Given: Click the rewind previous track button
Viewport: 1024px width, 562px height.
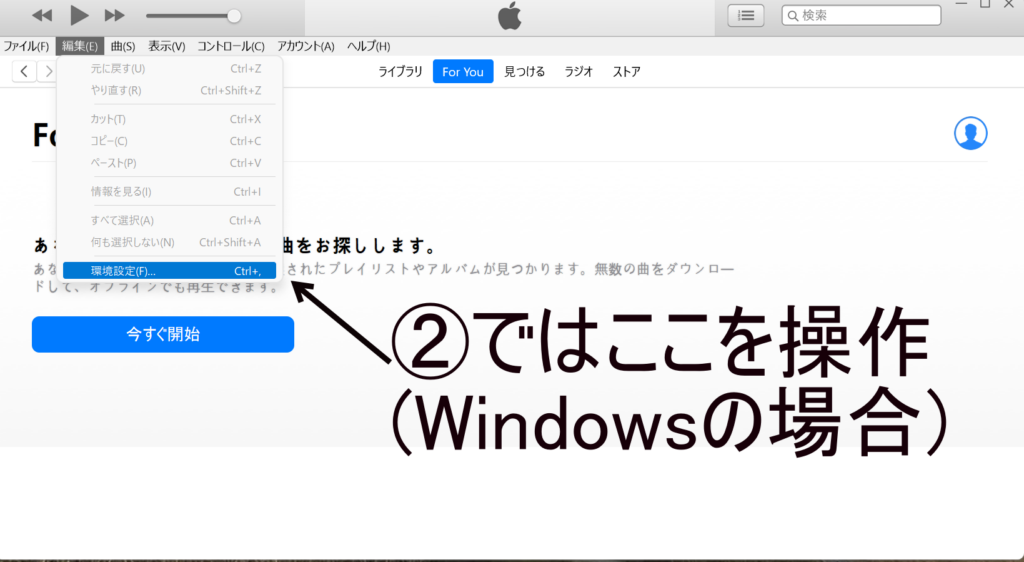Looking at the screenshot, I should tap(42, 15).
